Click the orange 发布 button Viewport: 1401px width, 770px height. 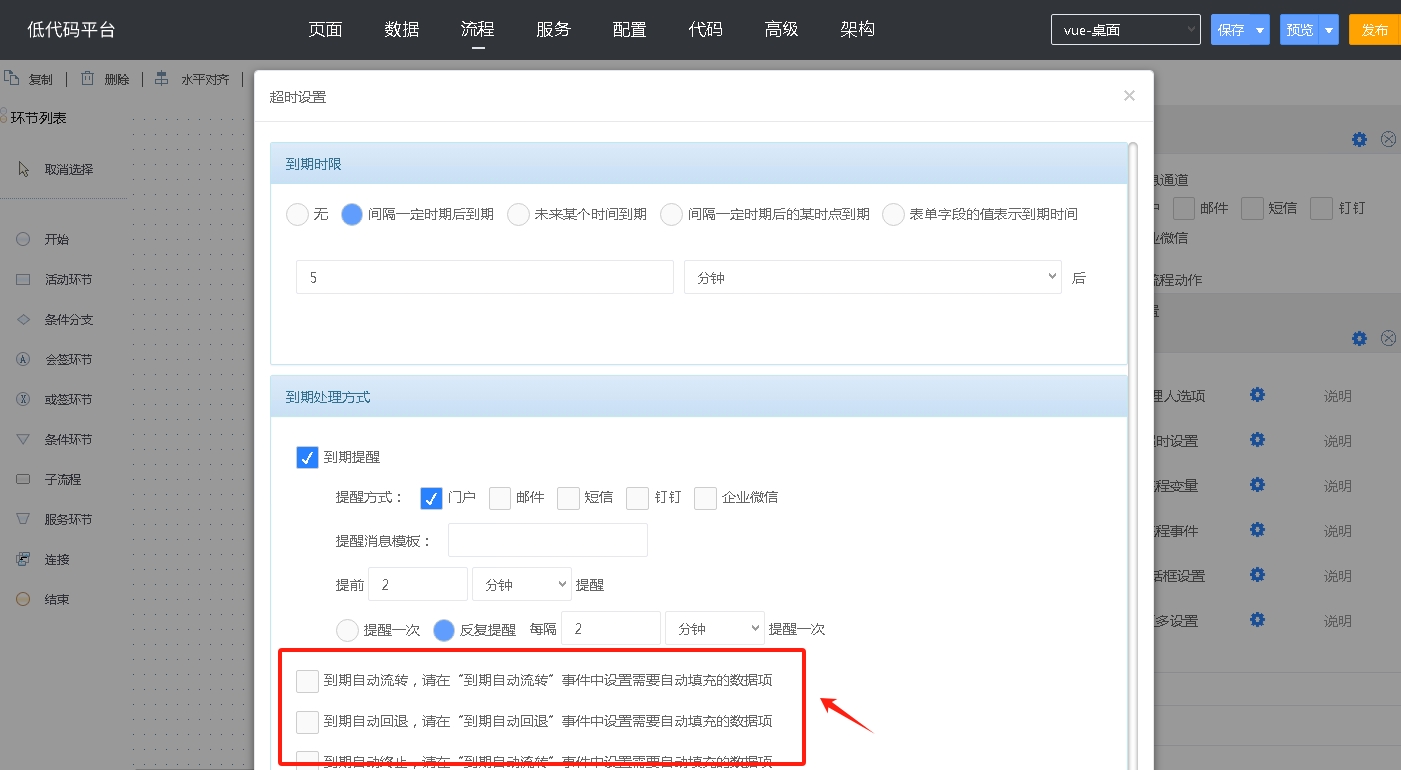point(1375,30)
